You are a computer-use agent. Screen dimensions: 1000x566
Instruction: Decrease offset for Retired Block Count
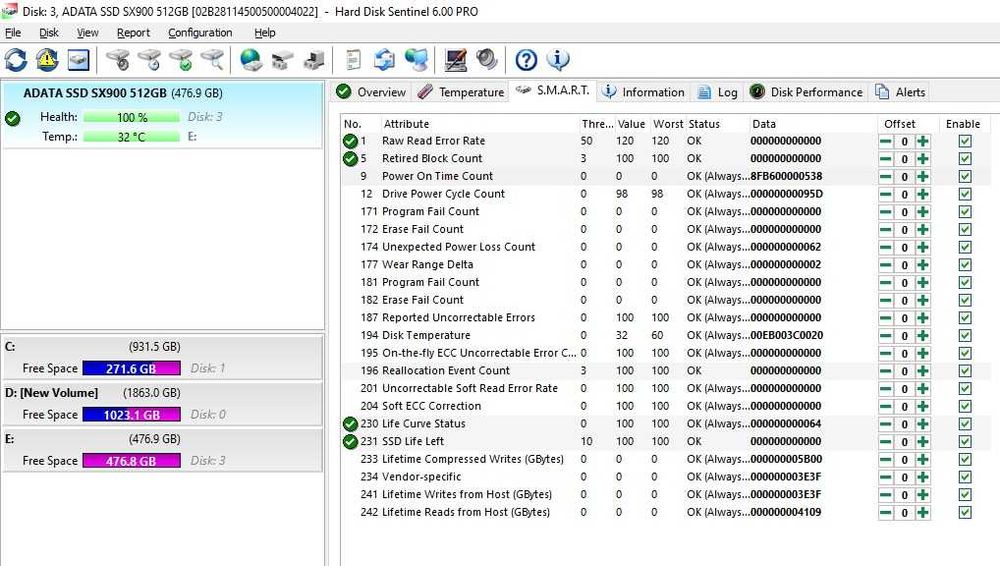(x=886, y=159)
